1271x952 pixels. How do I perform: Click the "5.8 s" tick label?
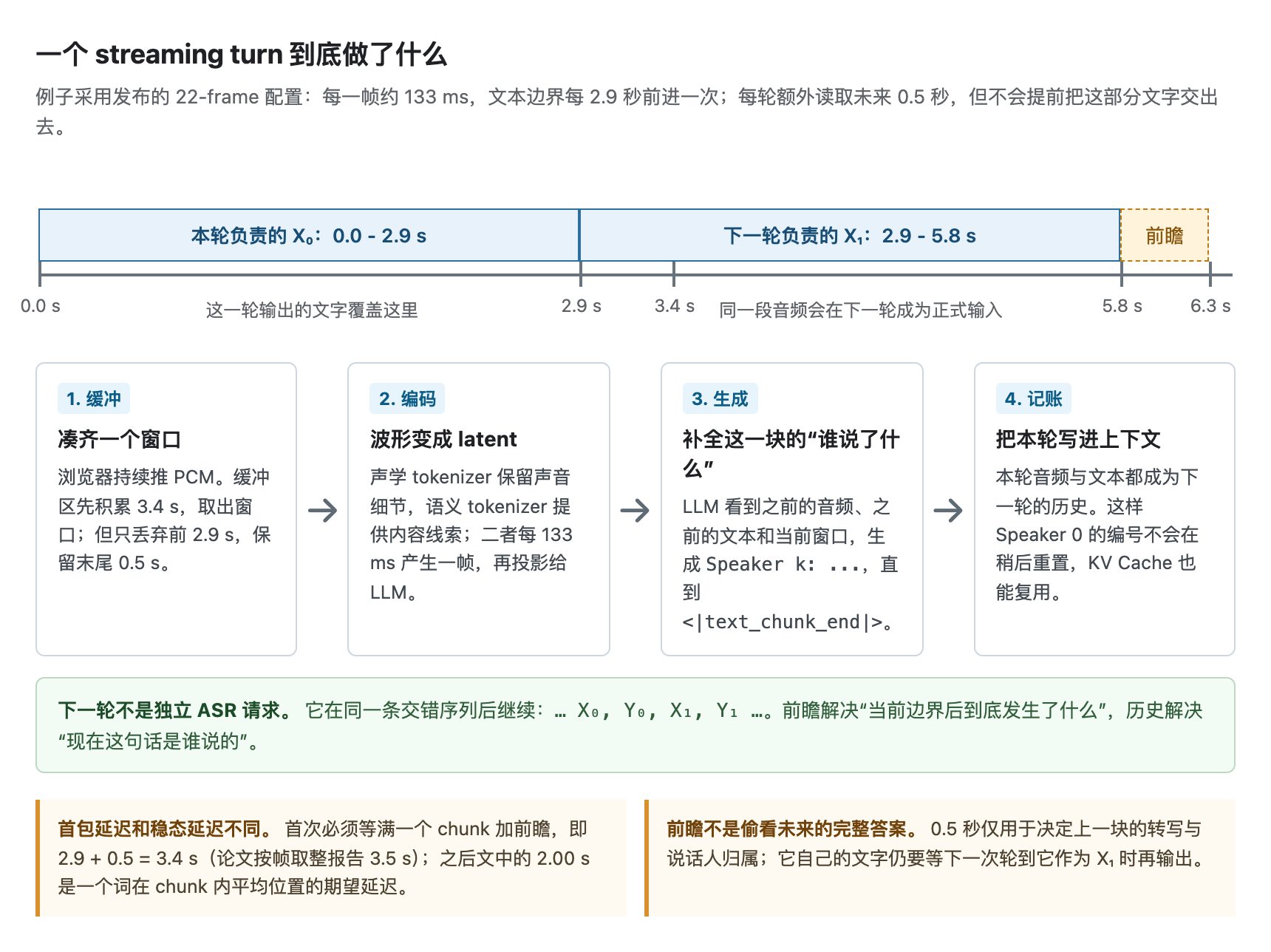[1122, 306]
